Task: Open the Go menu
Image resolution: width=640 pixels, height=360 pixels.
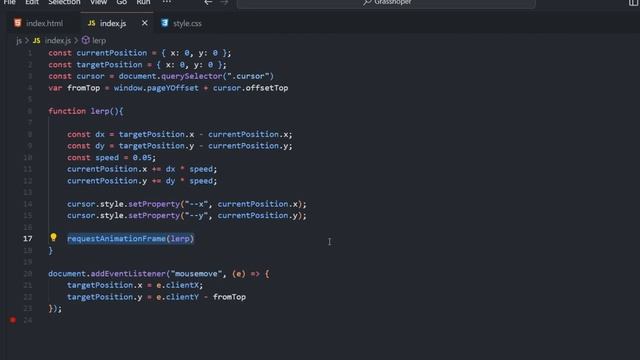Action: 122,2
